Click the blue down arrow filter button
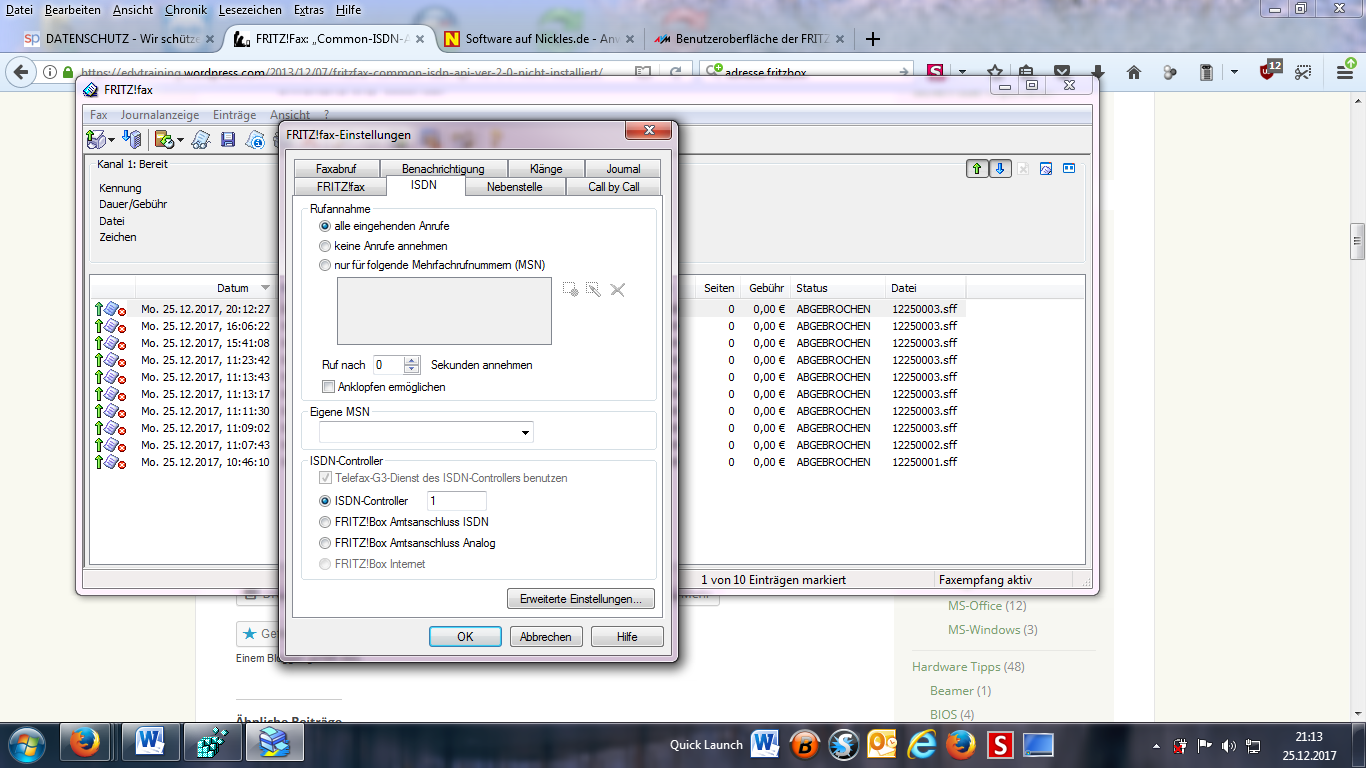This screenshot has width=1366, height=768. click(1000, 168)
